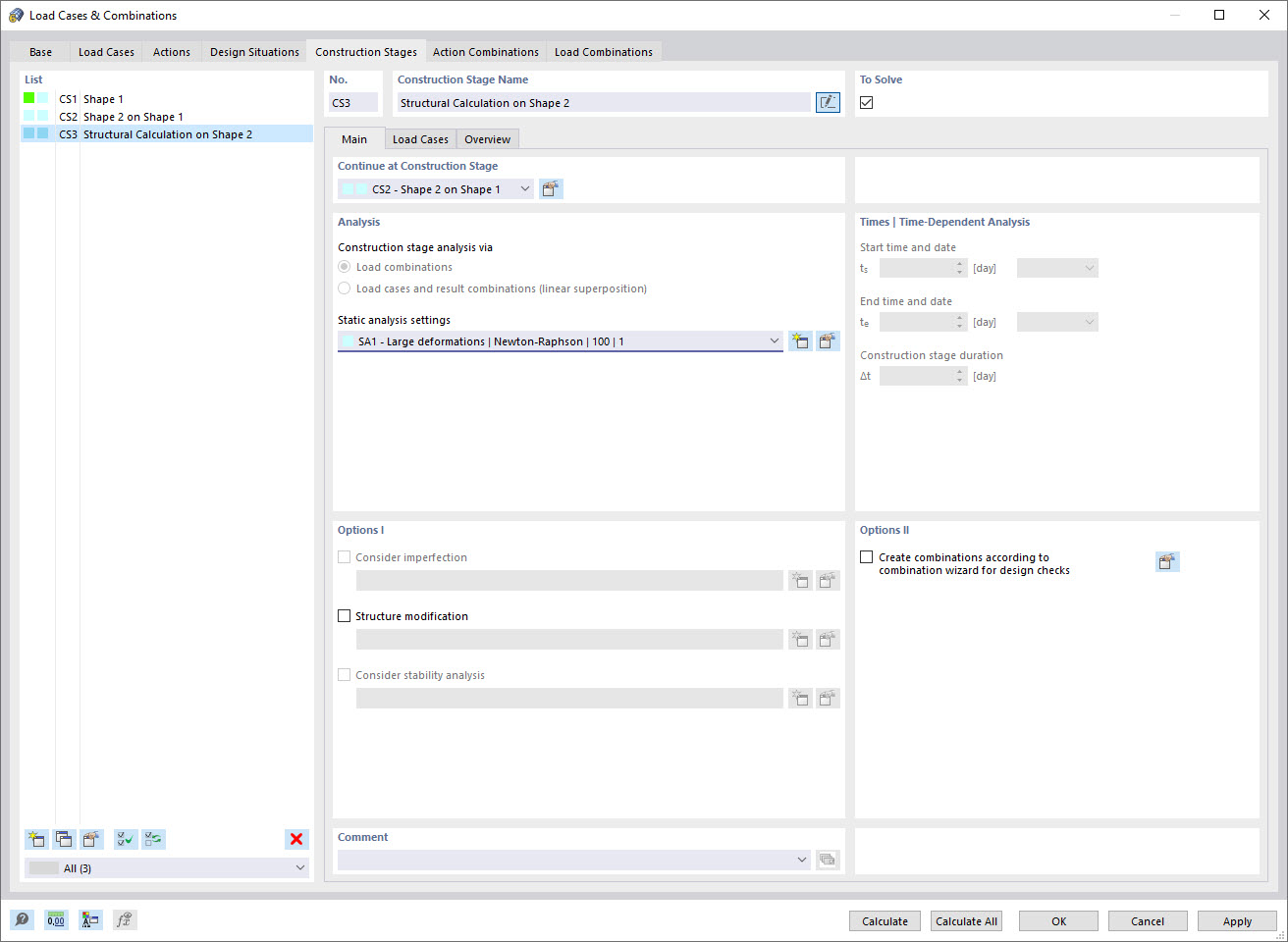Uncheck the To Solve checkbox

(866, 102)
